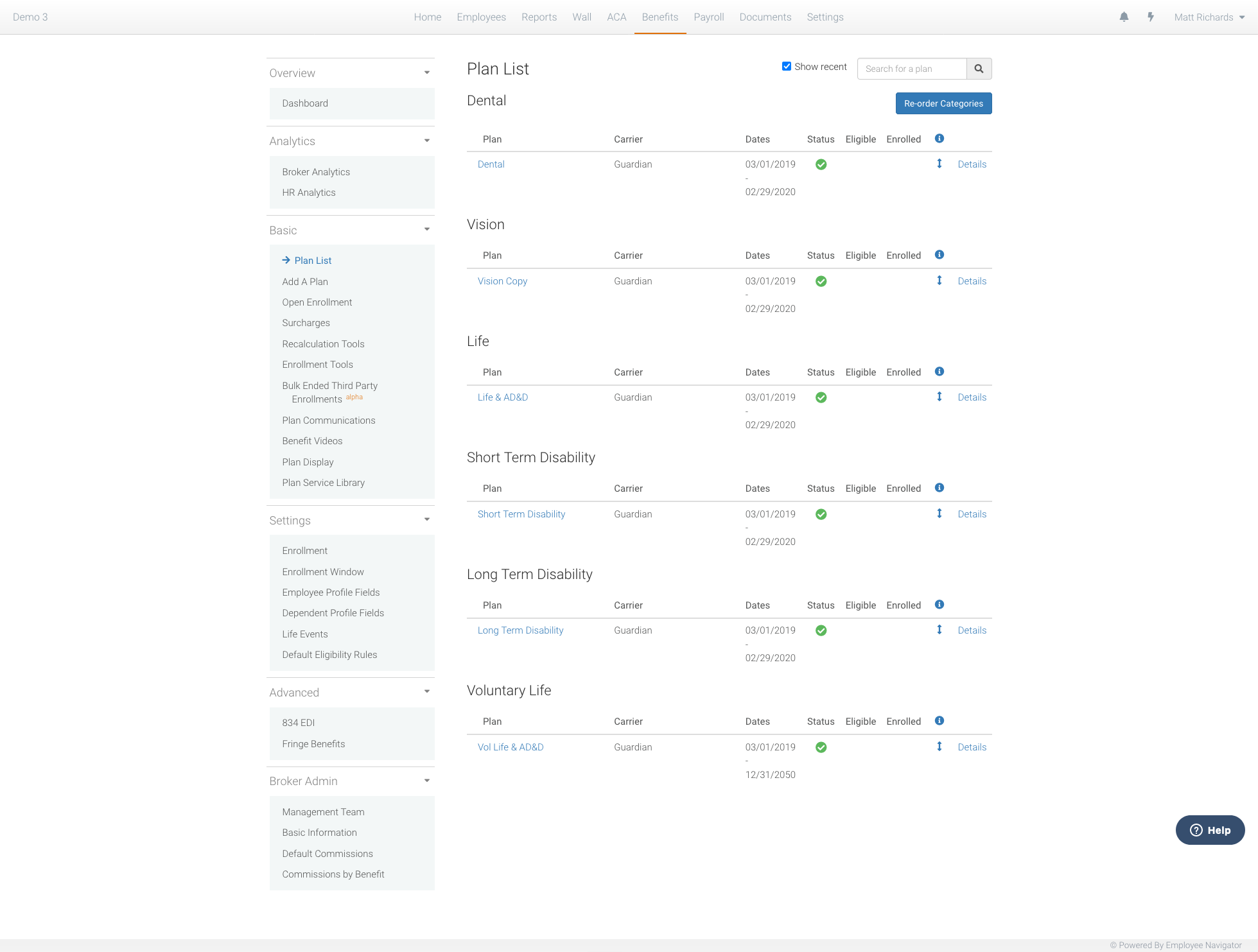The image size is (1258, 952).
Task: Click the green status check on Vision Copy row
Action: coord(821,281)
